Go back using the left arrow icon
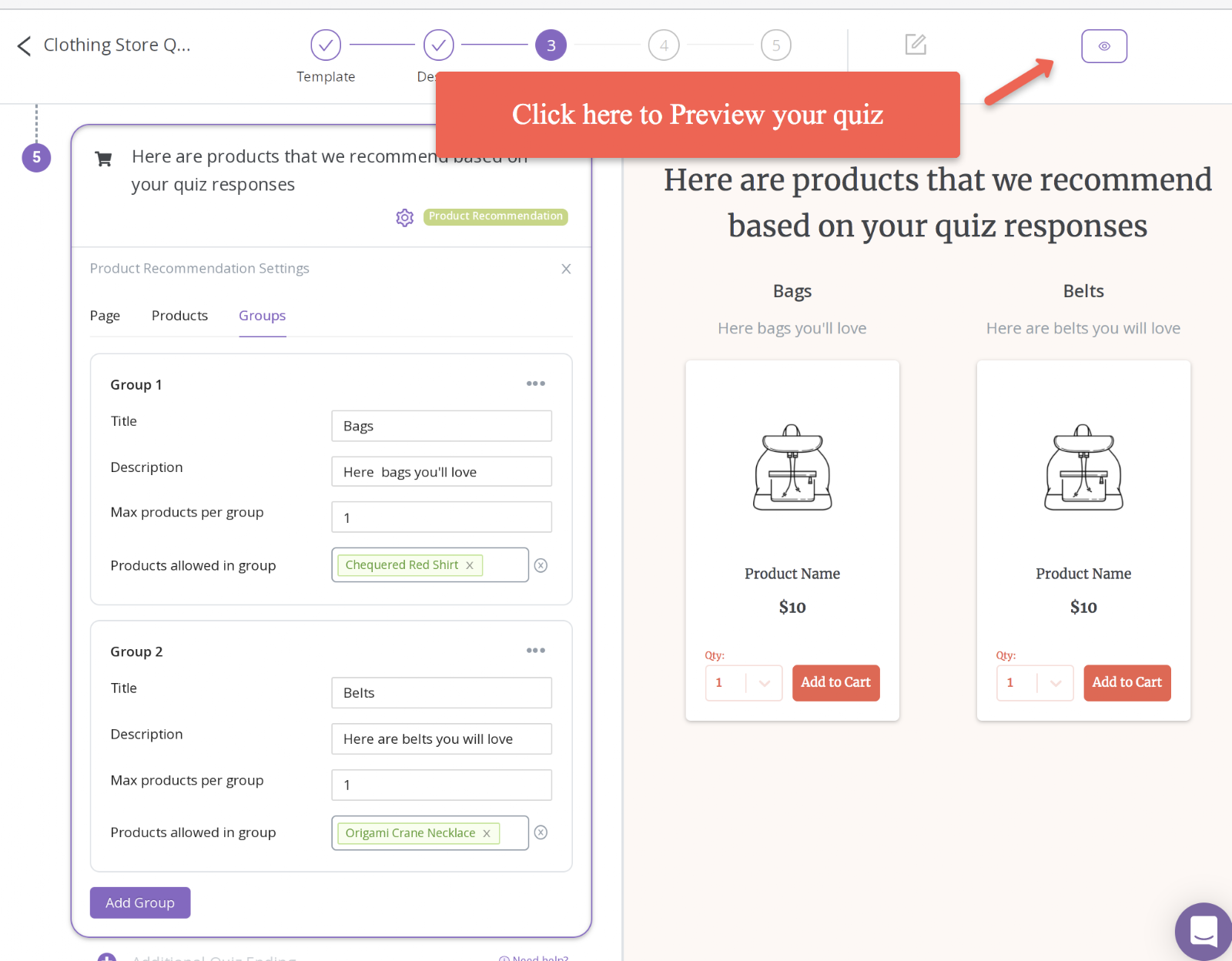 (25, 46)
